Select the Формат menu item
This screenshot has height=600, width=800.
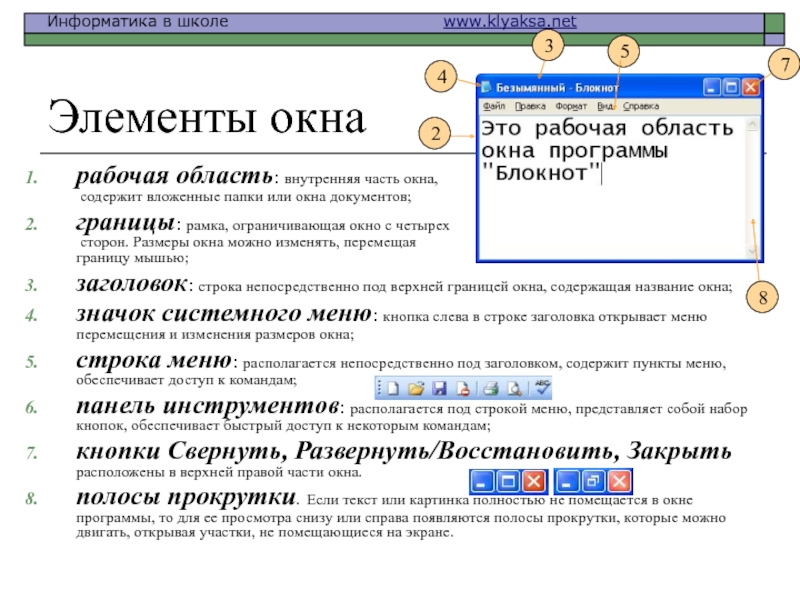coord(571,106)
